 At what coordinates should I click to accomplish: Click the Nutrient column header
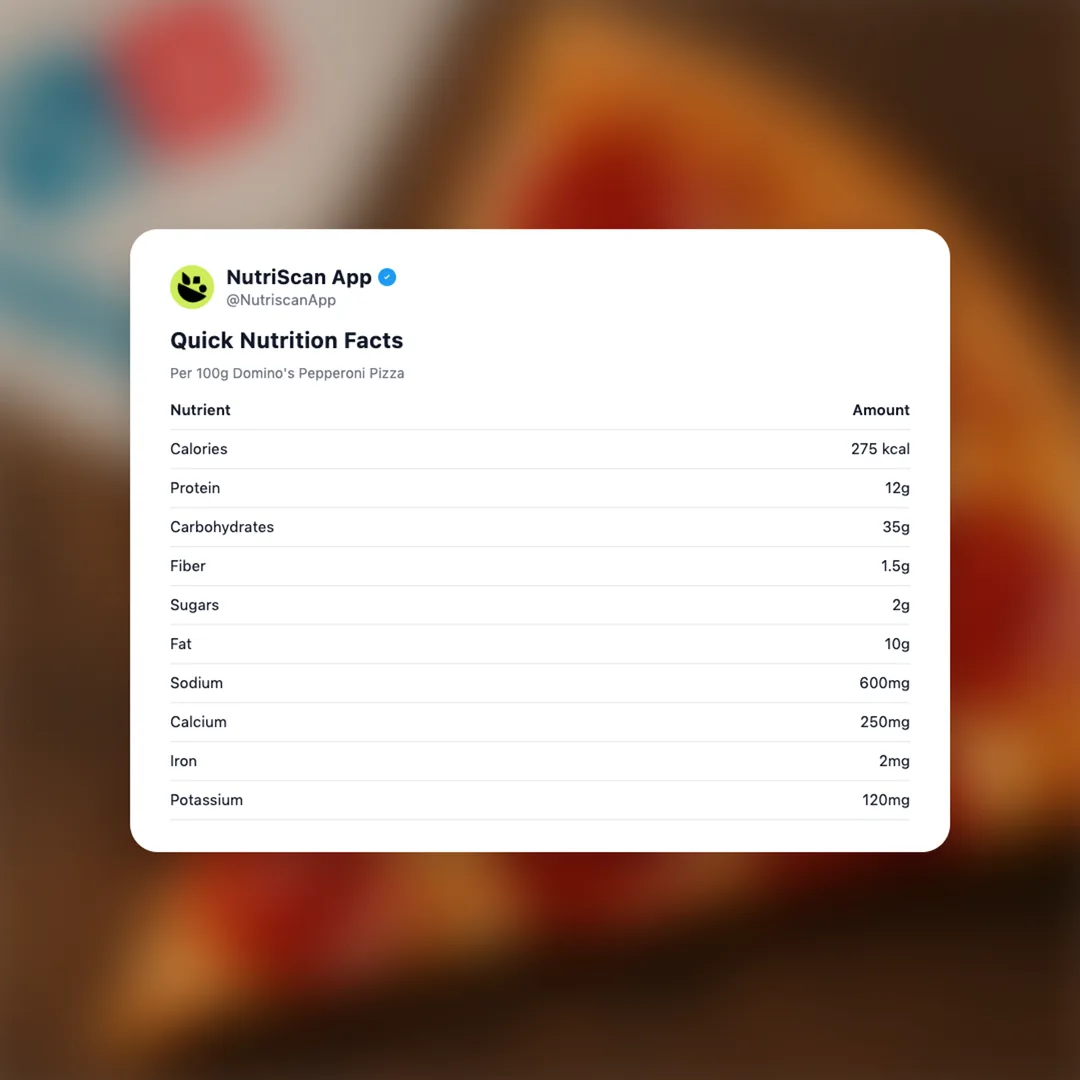coord(200,410)
